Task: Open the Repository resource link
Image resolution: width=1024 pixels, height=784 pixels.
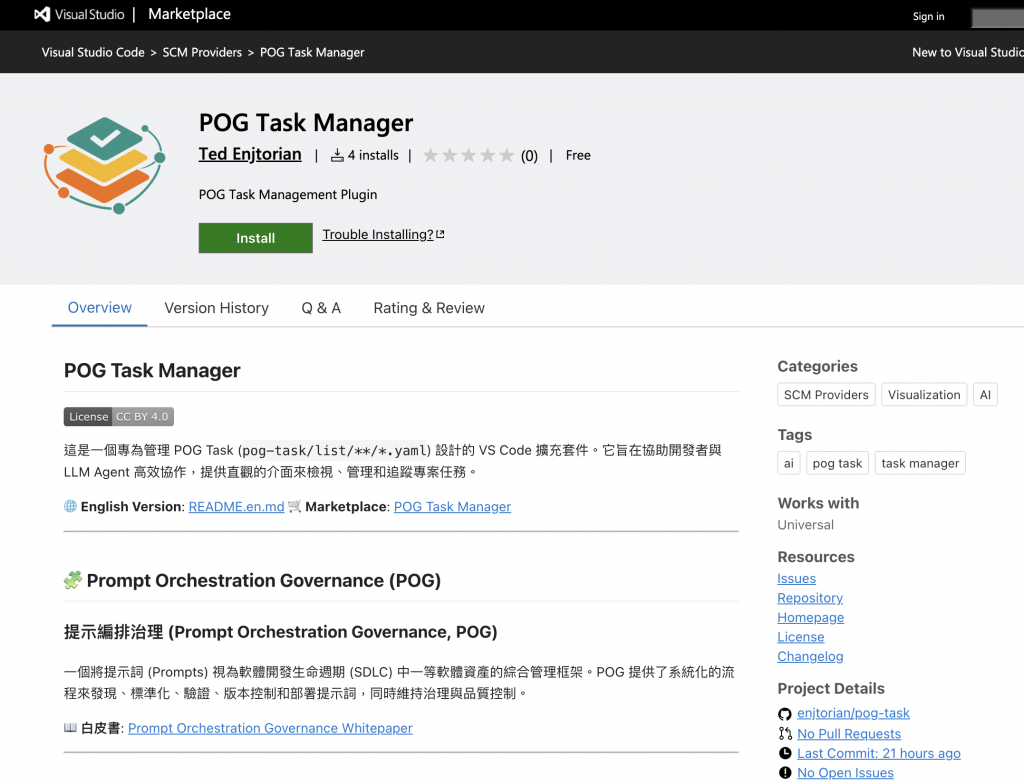Action: click(810, 598)
